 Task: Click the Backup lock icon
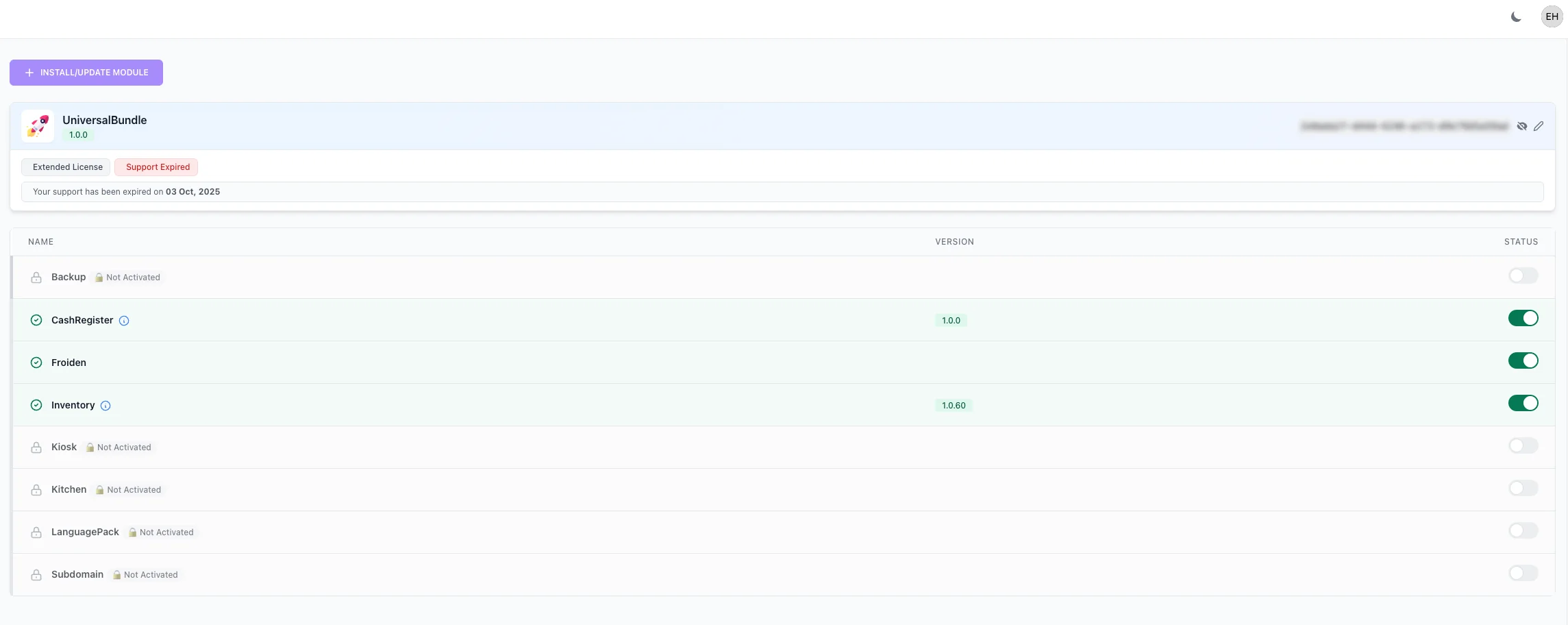[x=36, y=278]
